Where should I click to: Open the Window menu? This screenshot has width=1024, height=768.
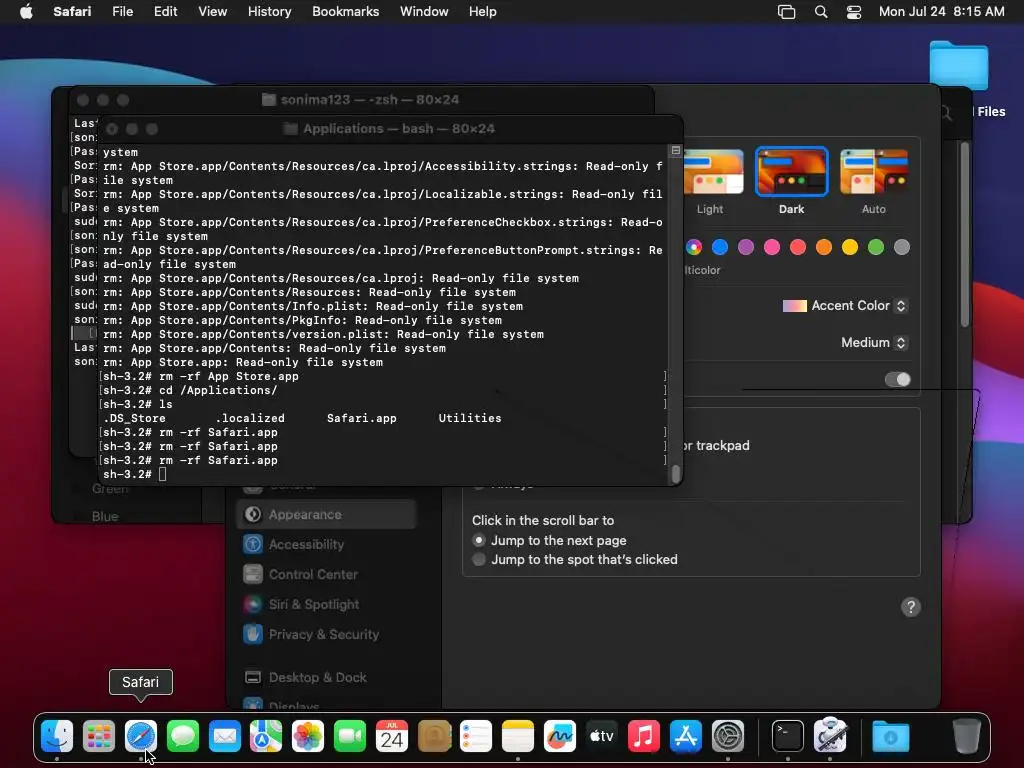click(x=424, y=12)
